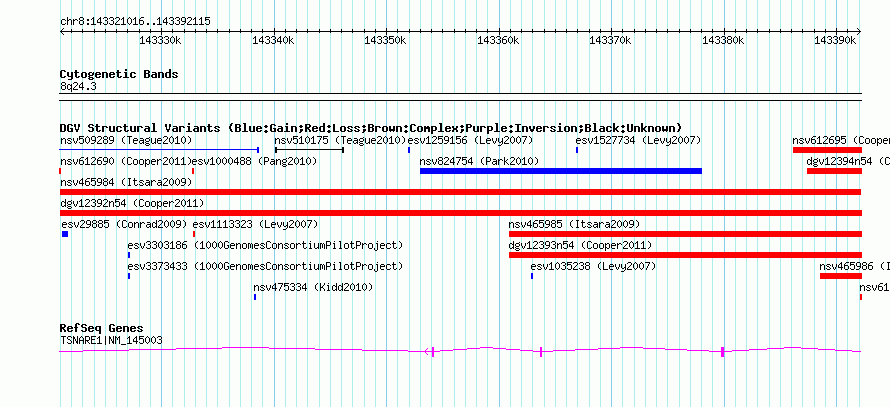Open the nsv465985 (Itsara2009) label
Viewport: 890px width, 407px height.
pyautogui.click(x=574, y=224)
